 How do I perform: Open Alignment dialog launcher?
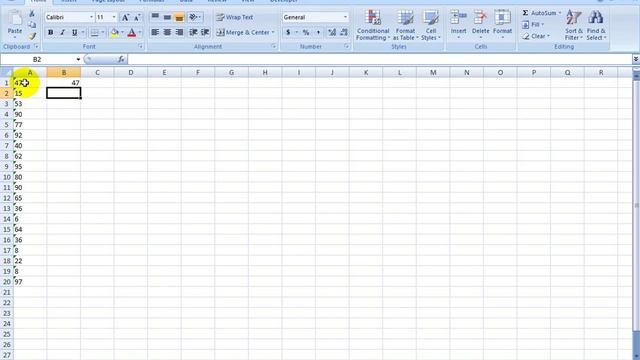click(273, 47)
